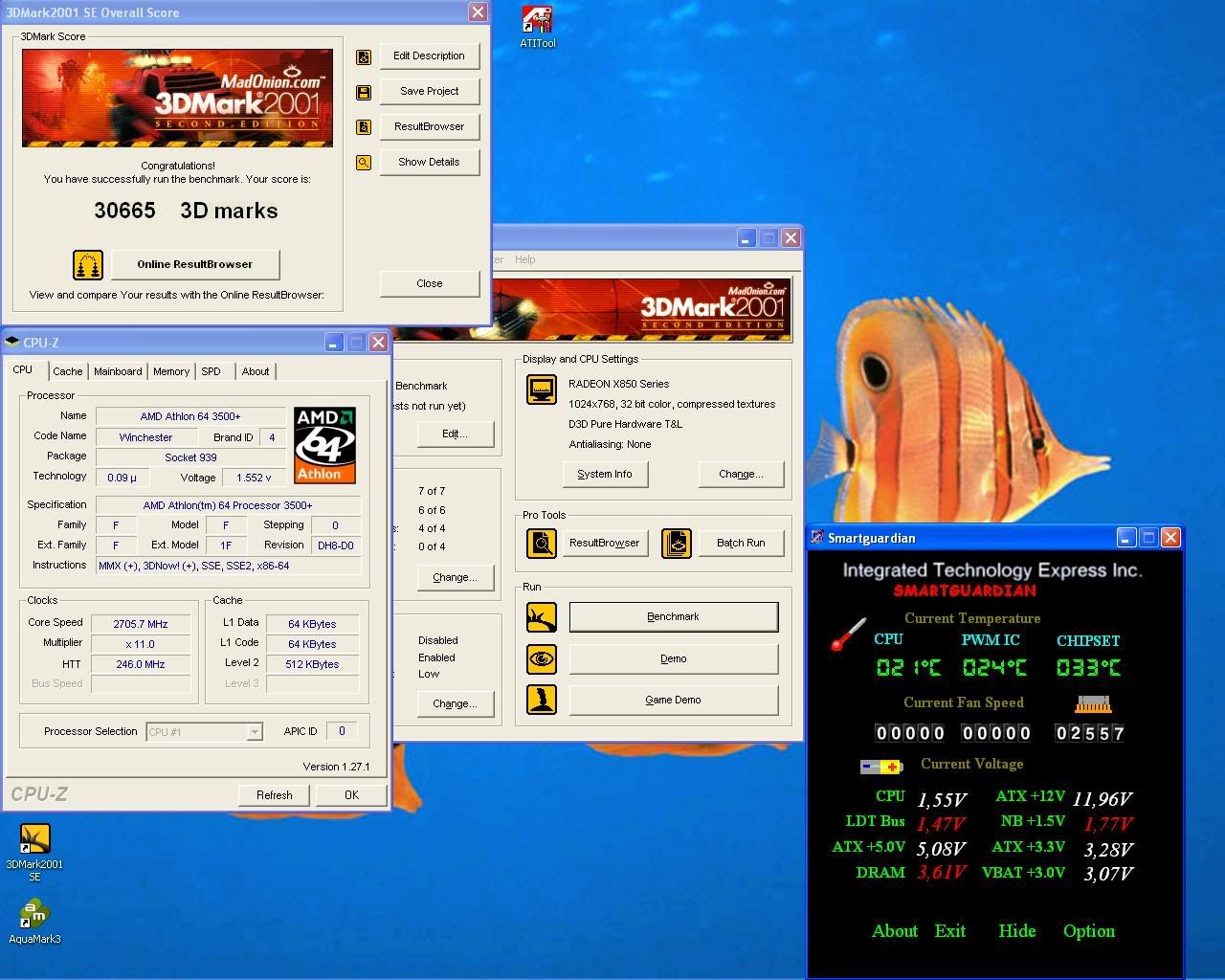Click the Change... button below '0 of 4'

point(455,578)
